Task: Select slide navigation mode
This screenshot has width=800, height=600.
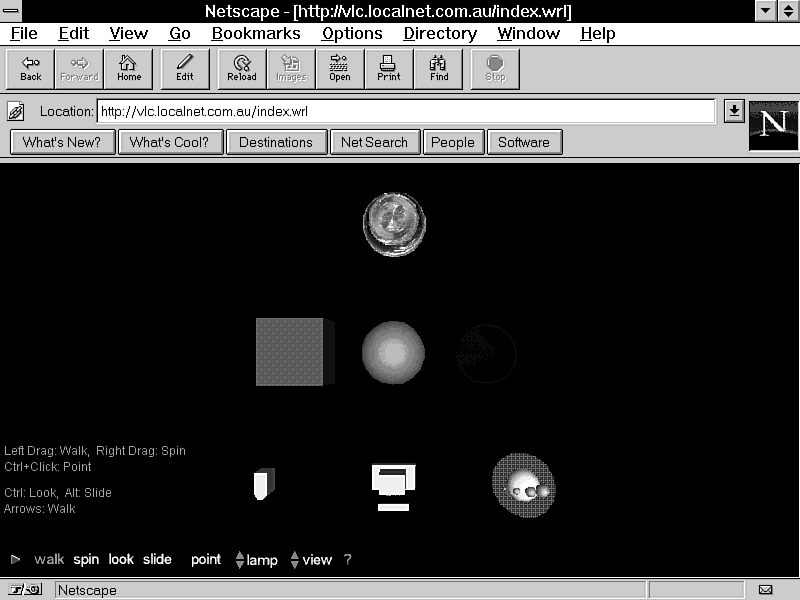Action: (157, 560)
